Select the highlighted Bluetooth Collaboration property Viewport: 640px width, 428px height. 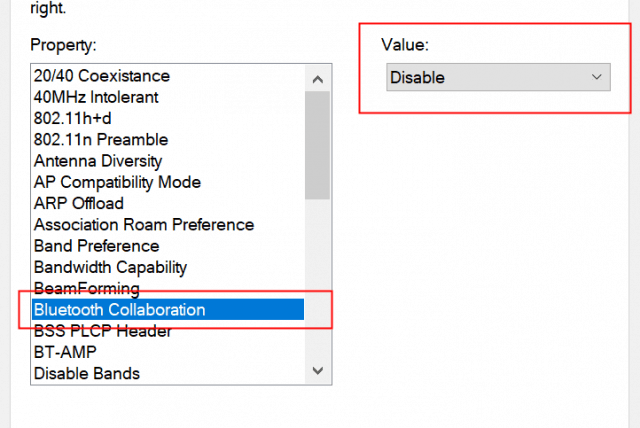pos(119,310)
